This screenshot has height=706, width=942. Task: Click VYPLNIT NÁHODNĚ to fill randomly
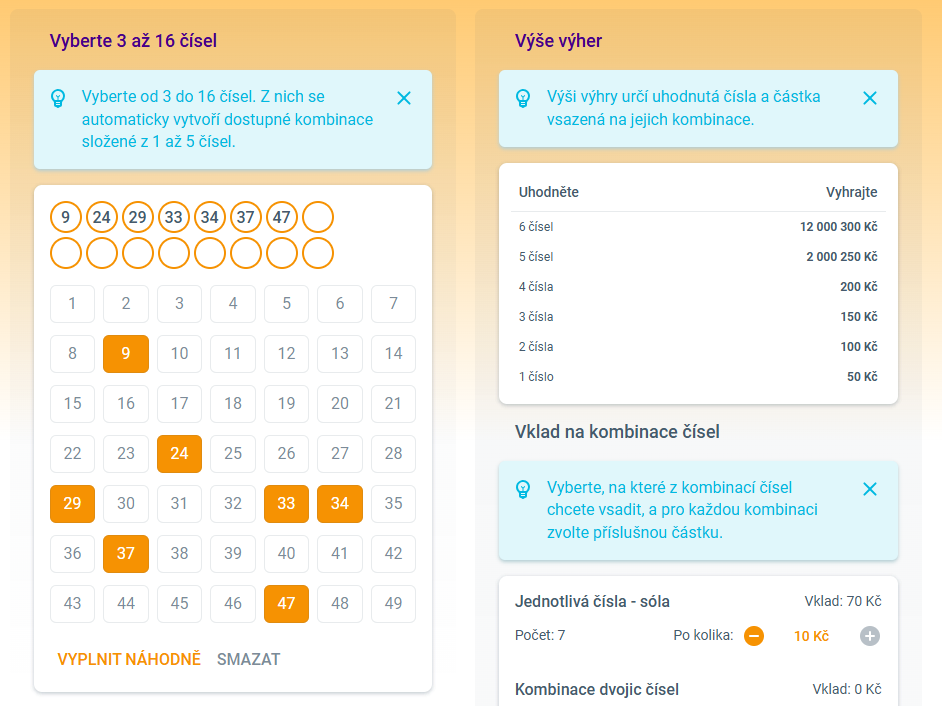click(x=129, y=659)
